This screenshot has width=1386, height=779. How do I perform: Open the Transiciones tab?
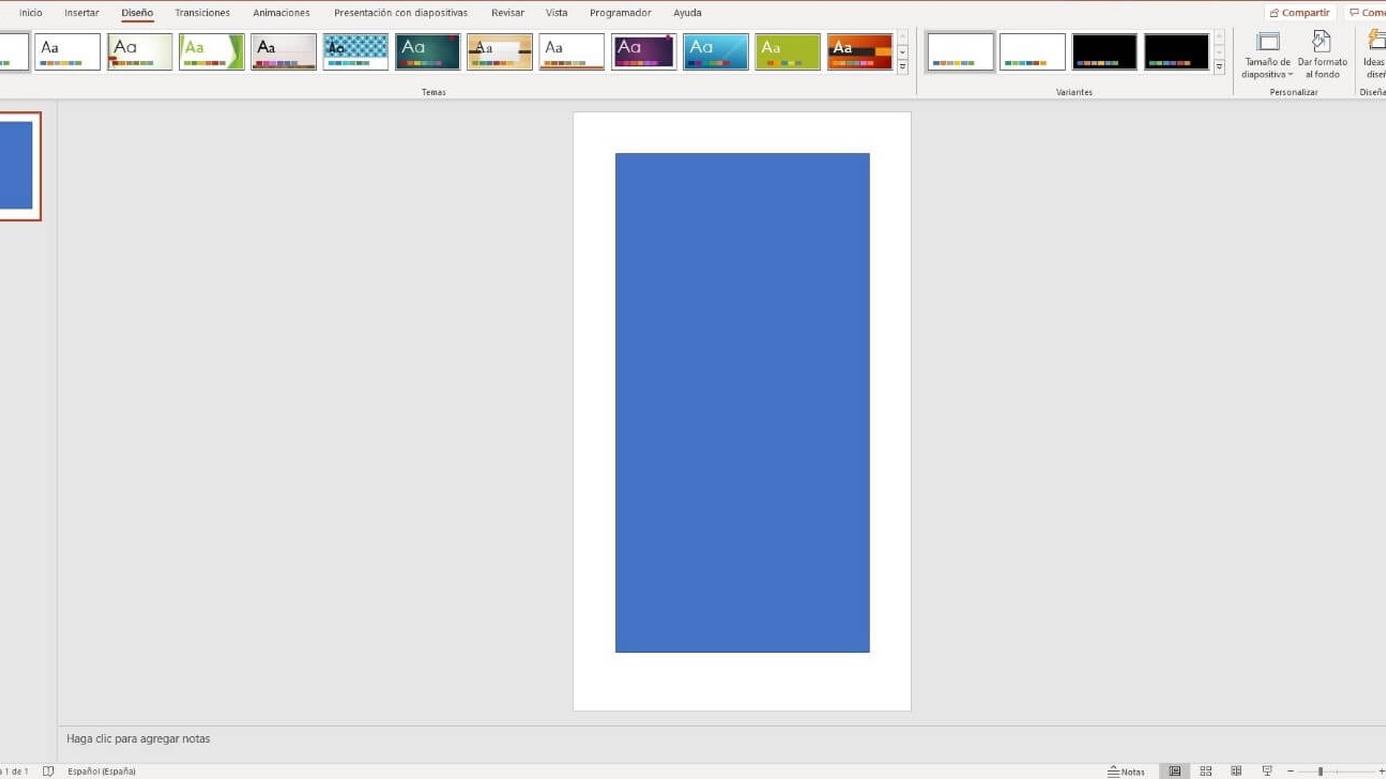[202, 13]
